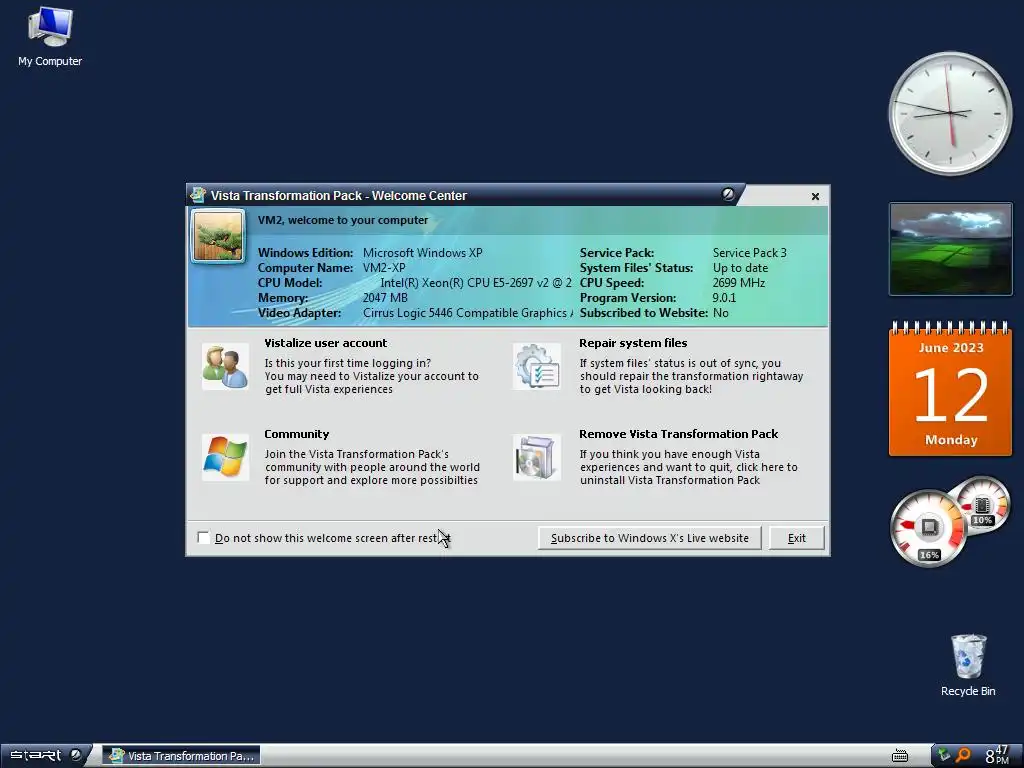Click the Intel(R) Xeon(R) CPU model text
Screen dimensions: 1024x768
point(476,283)
